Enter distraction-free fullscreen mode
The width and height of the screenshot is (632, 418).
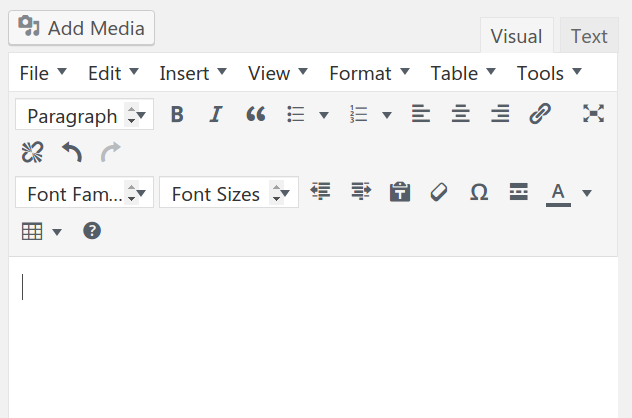pyautogui.click(x=594, y=115)
